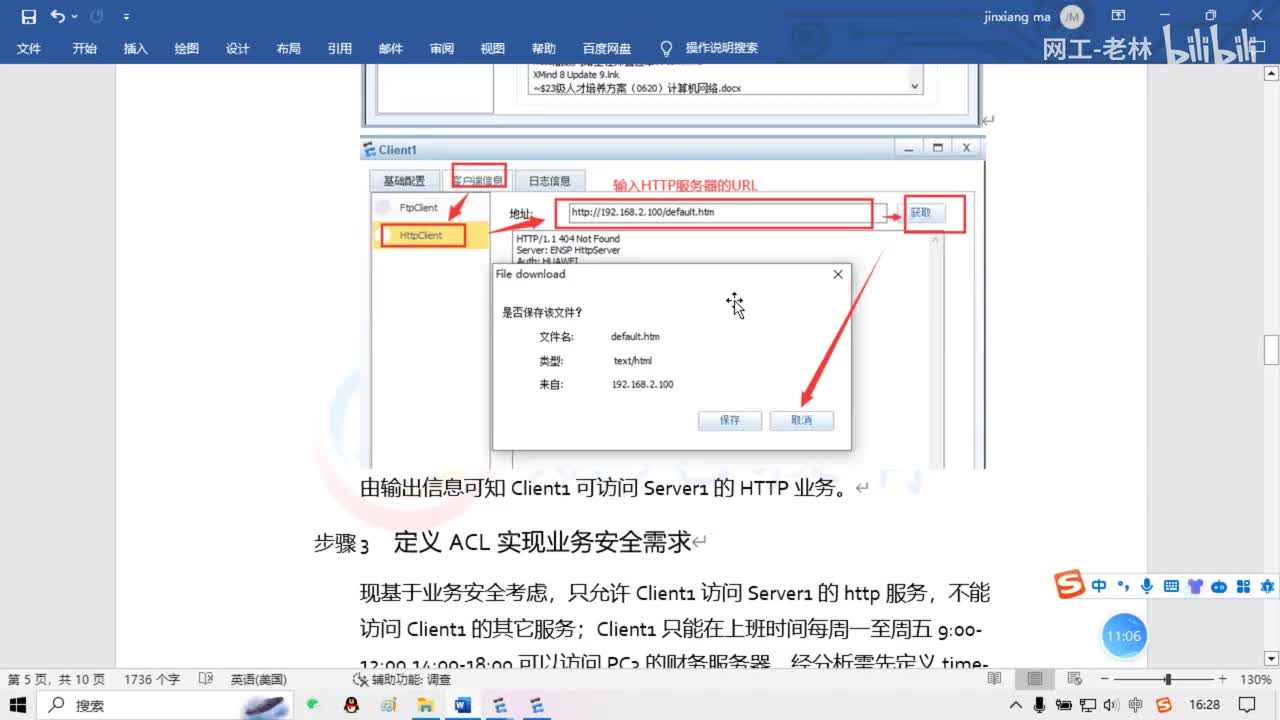1280x720 pixels.
Task: Click the Word icon in the taskbar
Action: coord(463,705)
